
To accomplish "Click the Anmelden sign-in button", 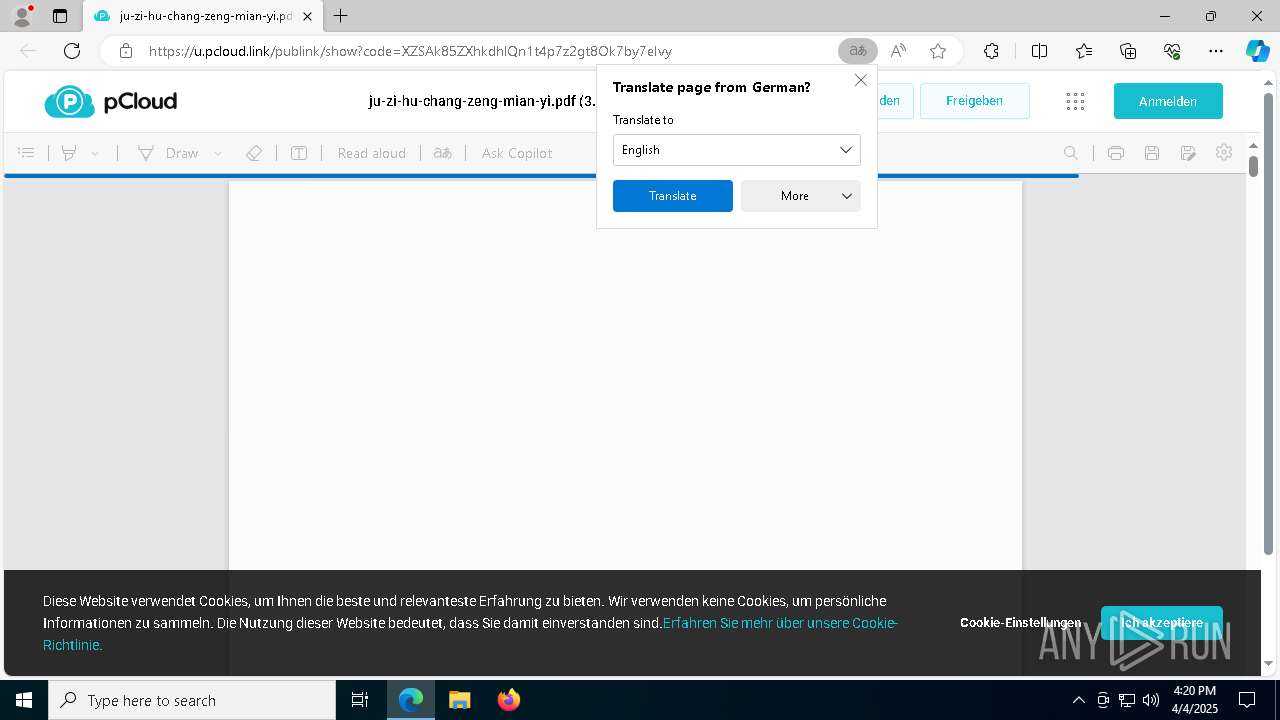I will point(1168,101).
